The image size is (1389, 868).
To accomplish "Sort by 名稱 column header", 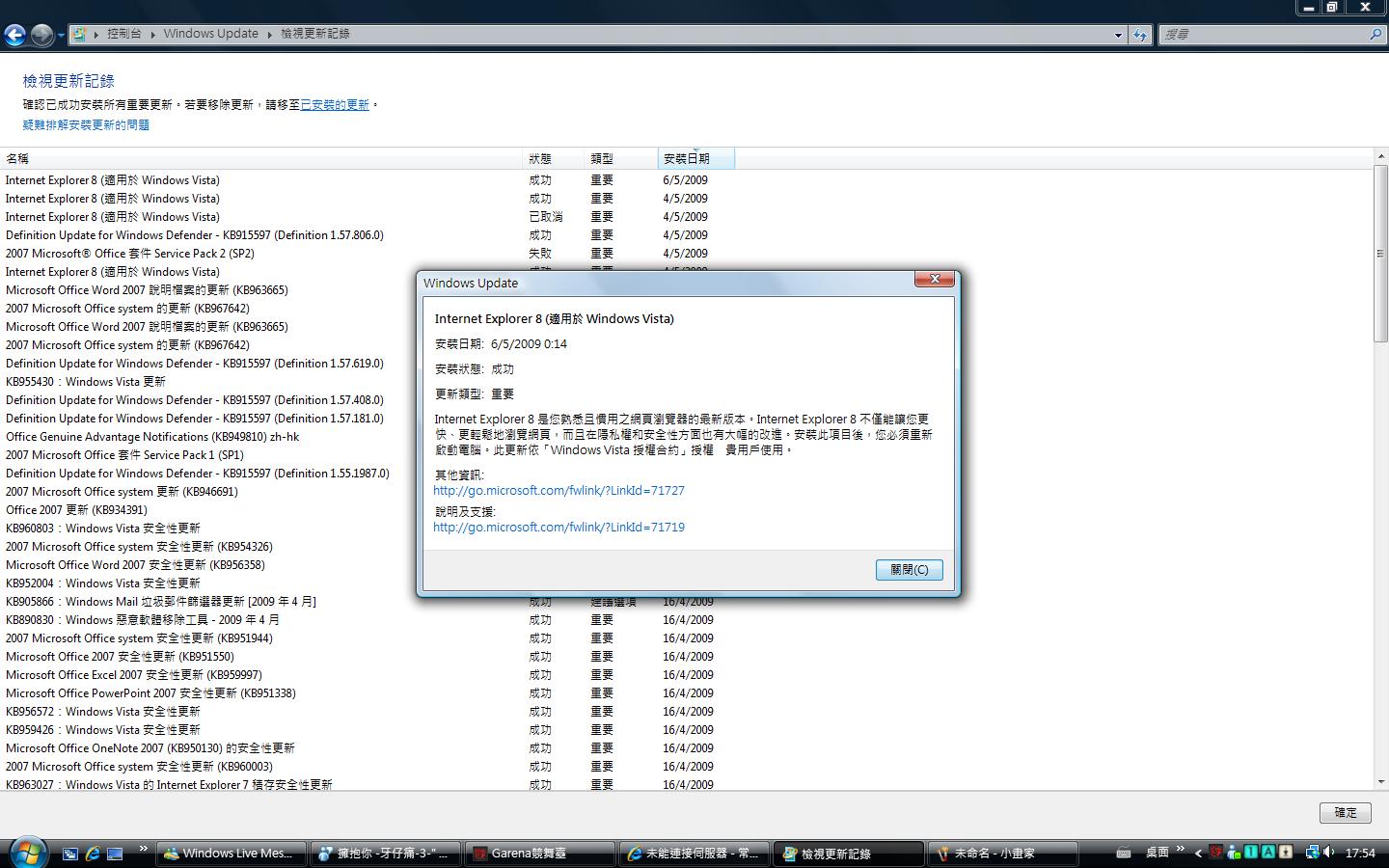I will tap(261, 158).
